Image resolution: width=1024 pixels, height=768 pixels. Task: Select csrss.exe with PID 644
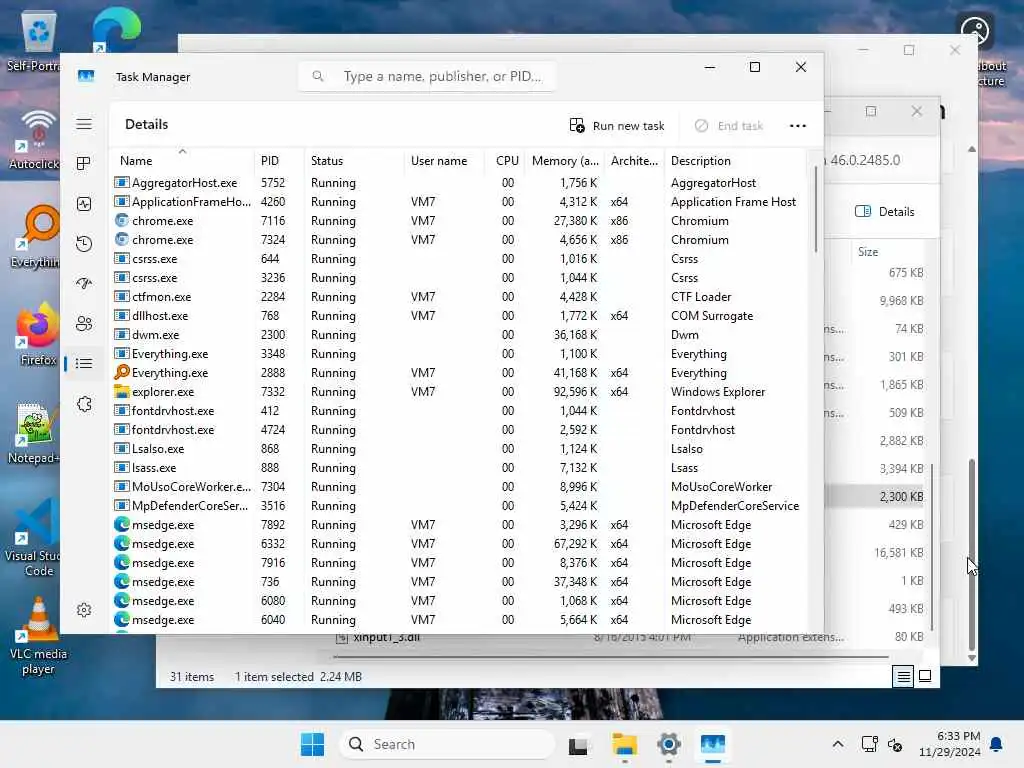(x=460, y=259)
